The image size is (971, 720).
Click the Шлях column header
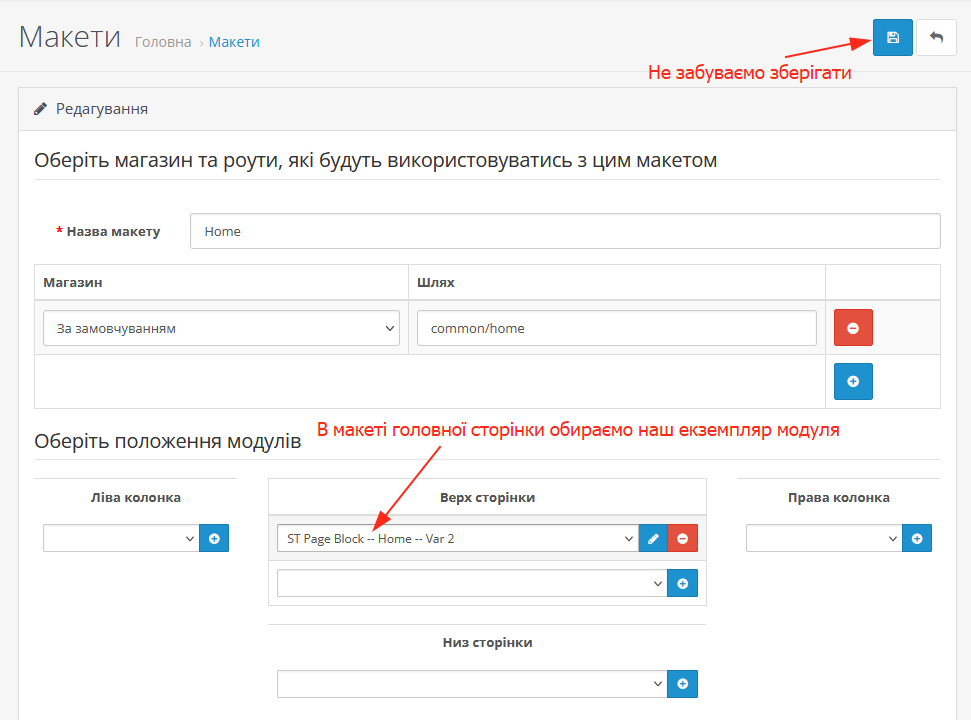point(435,282)
